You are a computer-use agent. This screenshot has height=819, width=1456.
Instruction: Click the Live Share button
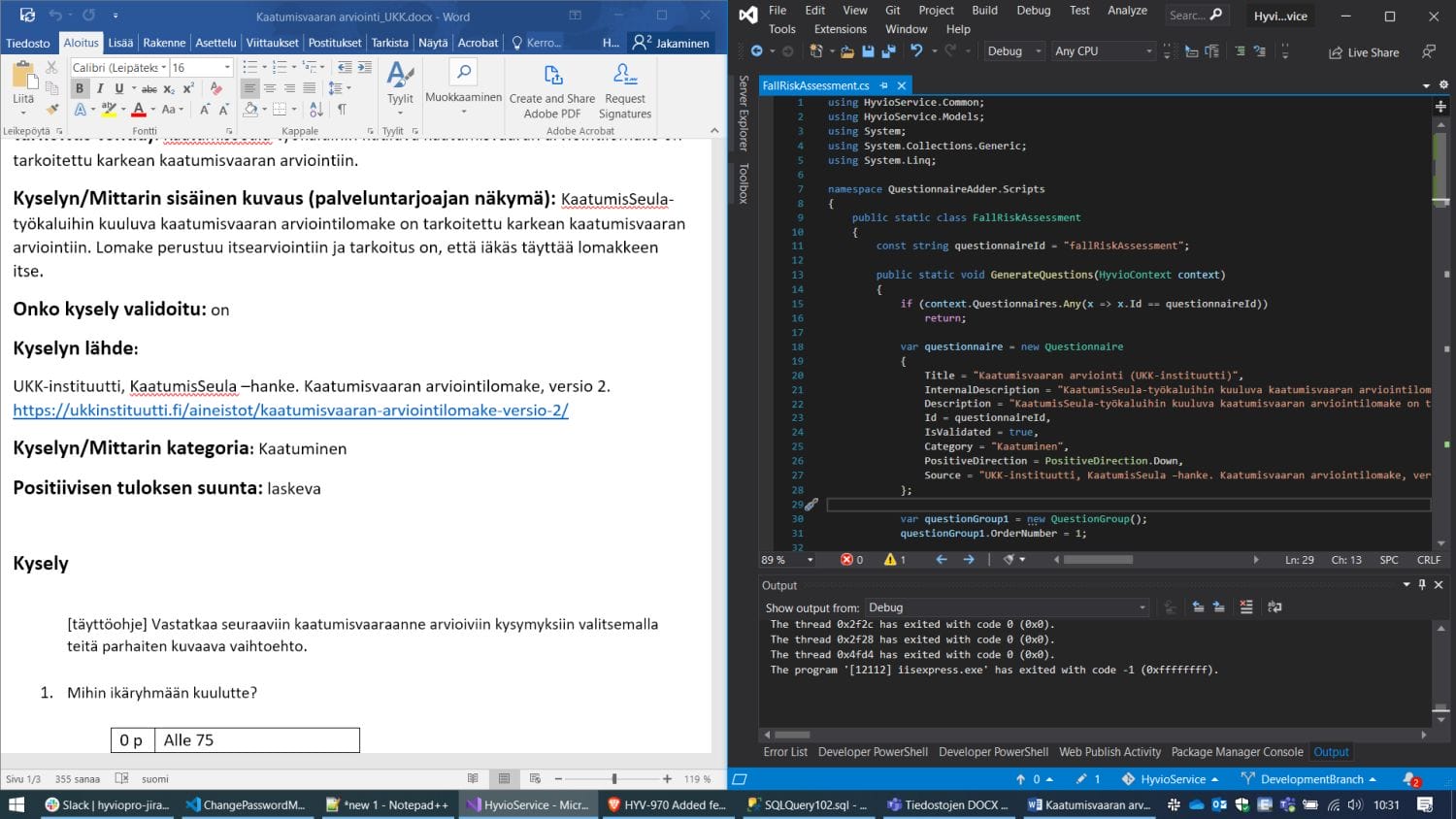point(1364,52)
